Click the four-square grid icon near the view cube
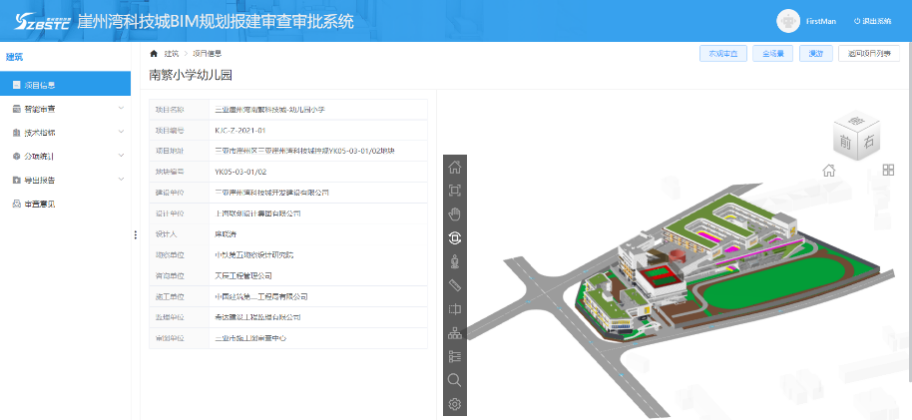The height and width of the screenshot is (420, 912). click(x=888, y=170)
